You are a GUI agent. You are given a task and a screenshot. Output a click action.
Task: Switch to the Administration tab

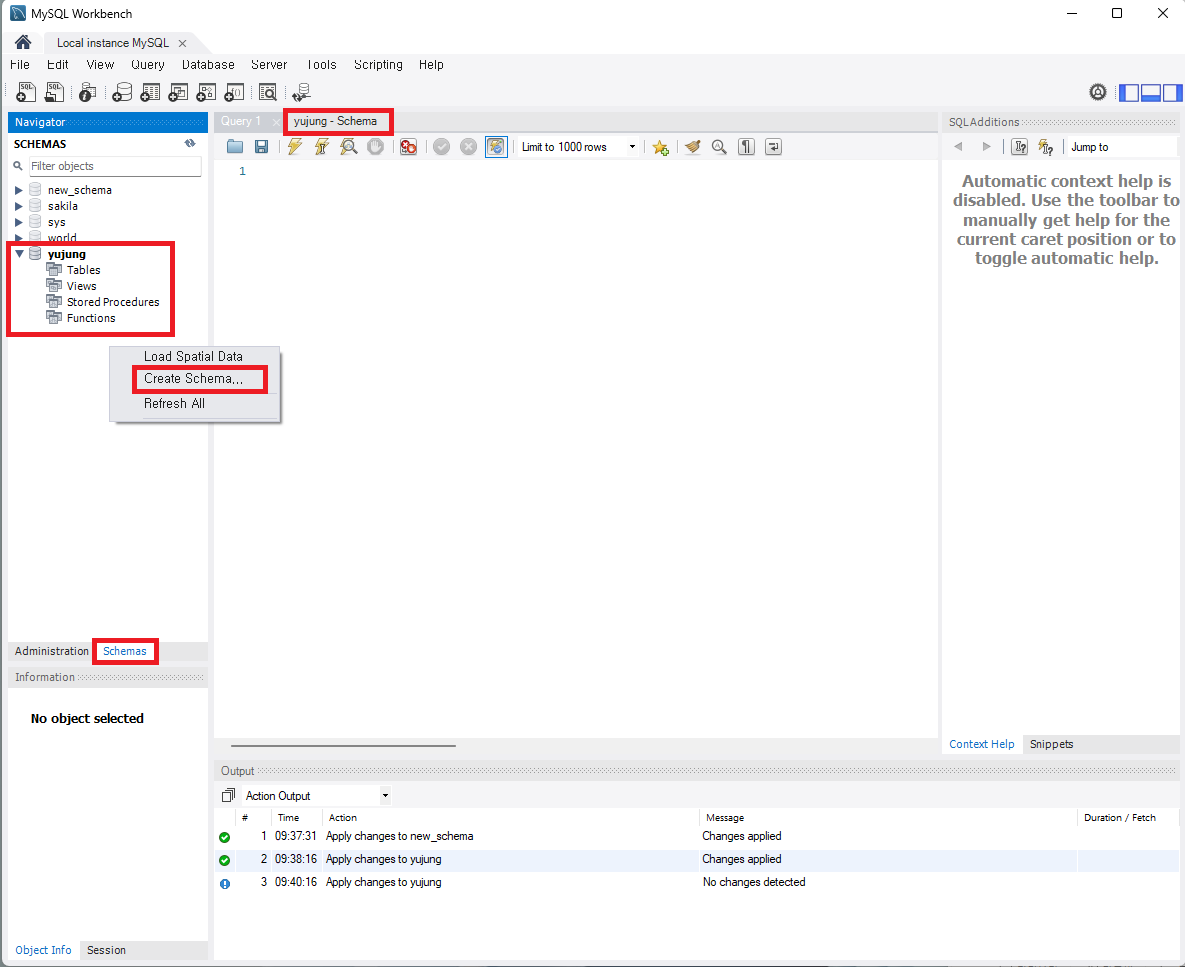coord(51,651)
